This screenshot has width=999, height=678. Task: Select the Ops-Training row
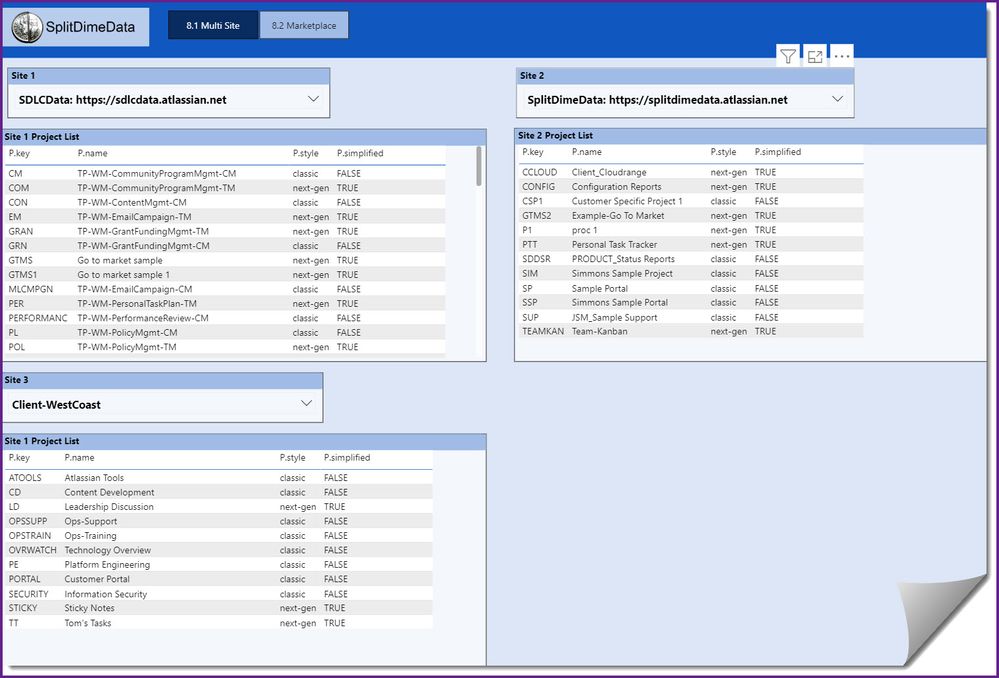[x=219, y=536]
